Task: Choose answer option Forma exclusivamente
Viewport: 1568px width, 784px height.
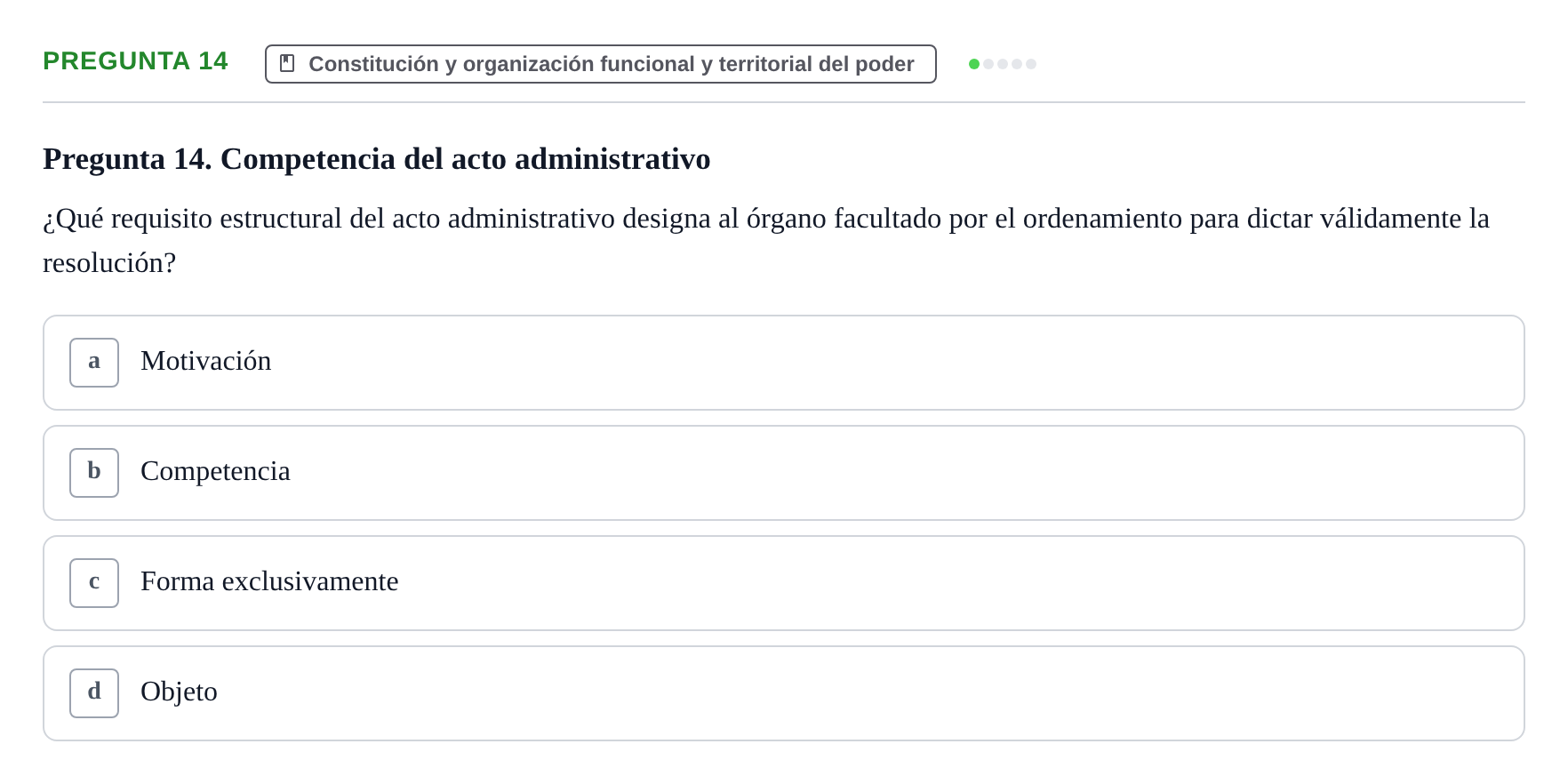Action: [x=784, y=583]
